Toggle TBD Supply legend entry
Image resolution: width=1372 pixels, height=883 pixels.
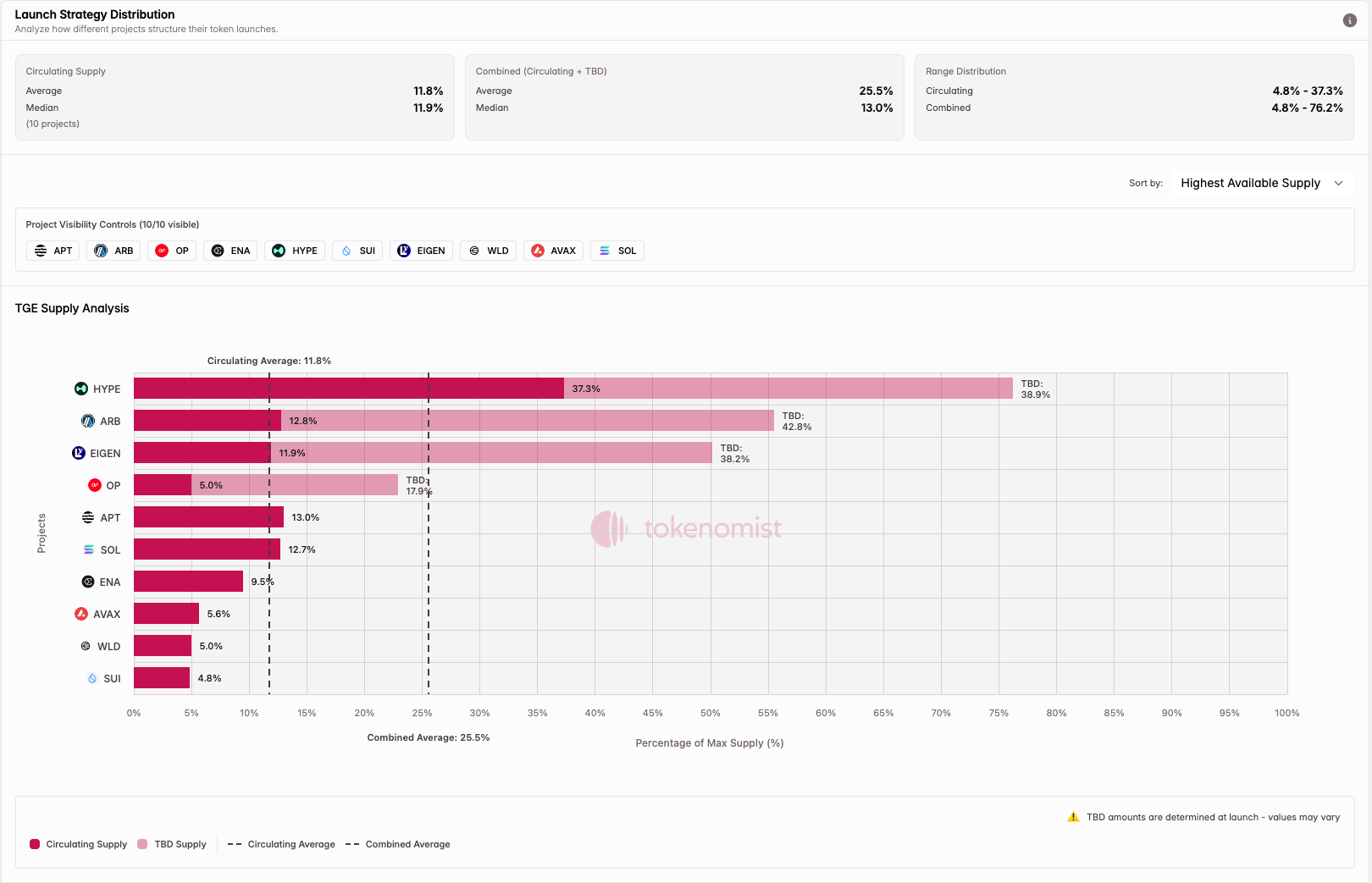tap(172, 844)
